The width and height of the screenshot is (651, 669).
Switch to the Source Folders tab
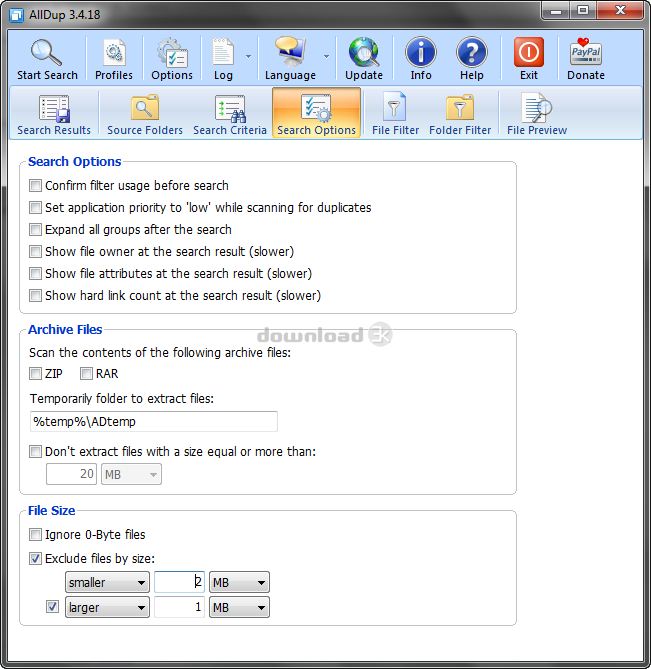145,113
